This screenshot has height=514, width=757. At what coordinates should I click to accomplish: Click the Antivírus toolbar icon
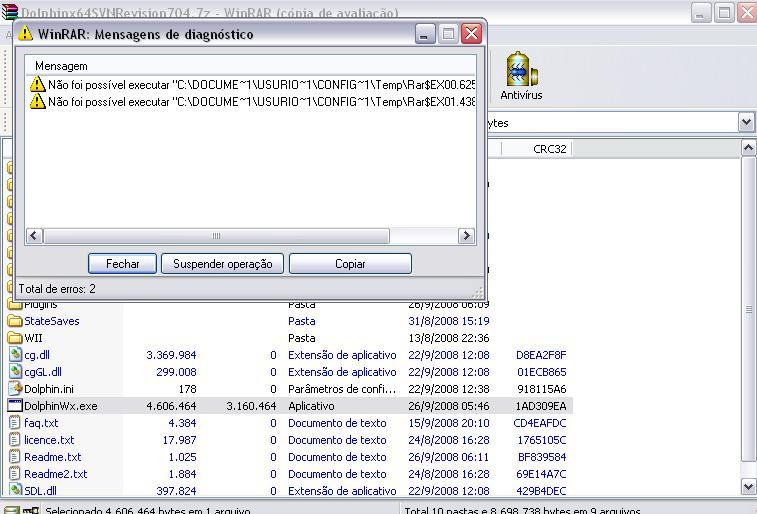tap(521, 76)
